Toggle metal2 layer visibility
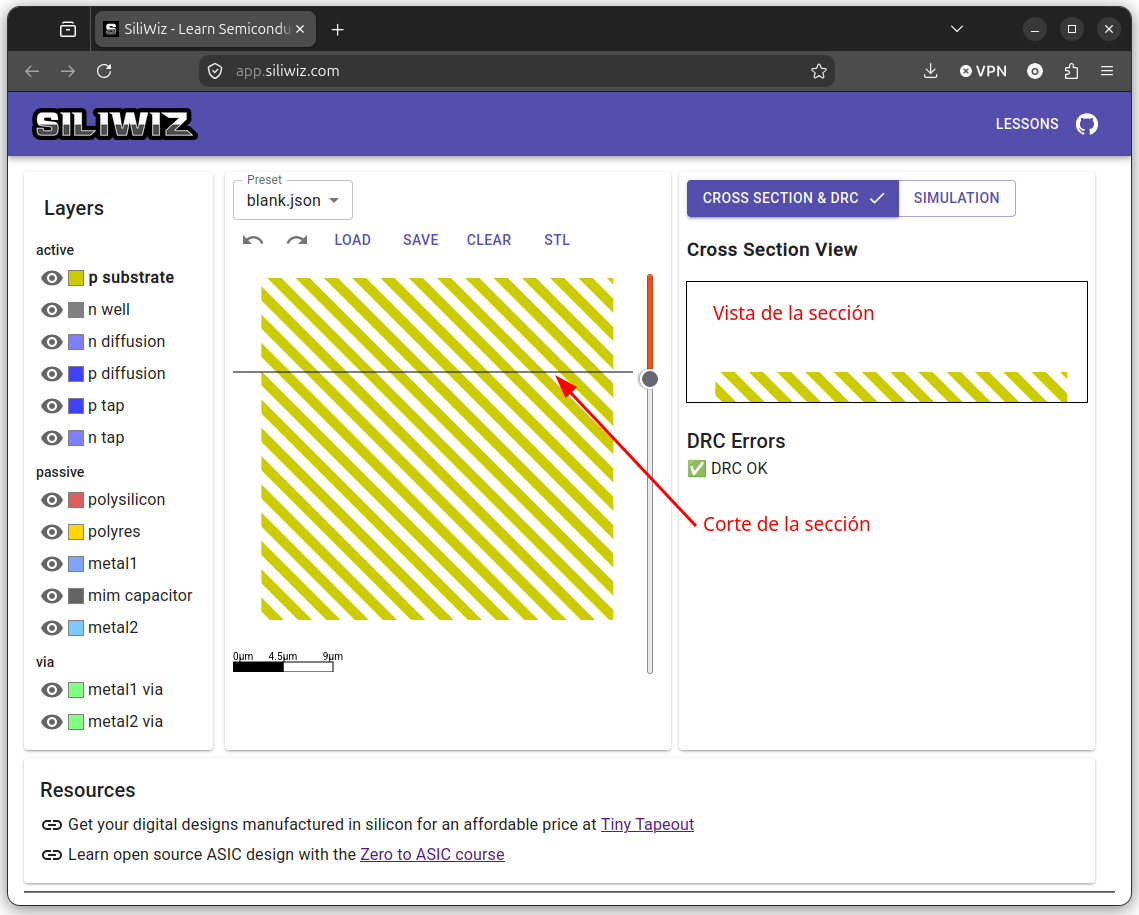The image size is (1139, 915). tap(52, 628)
